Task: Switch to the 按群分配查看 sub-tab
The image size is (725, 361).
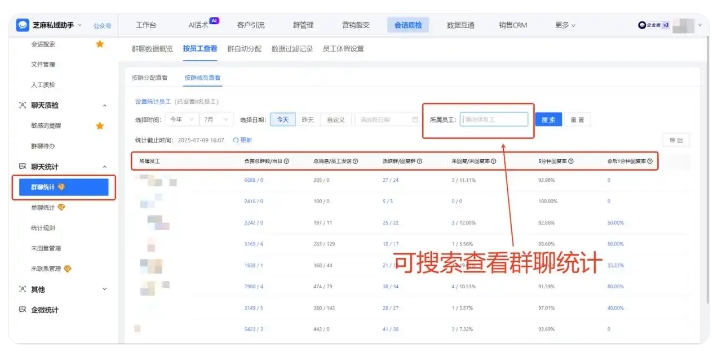Action: 149,78
